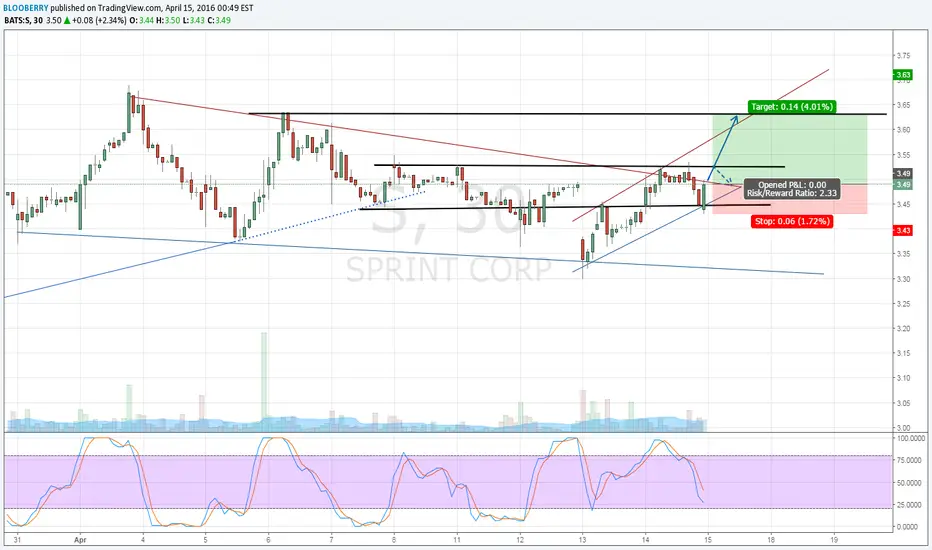Screen dimensions: 932x550
Task: Click the 31 date label on time axis
Action: [18, 540]
